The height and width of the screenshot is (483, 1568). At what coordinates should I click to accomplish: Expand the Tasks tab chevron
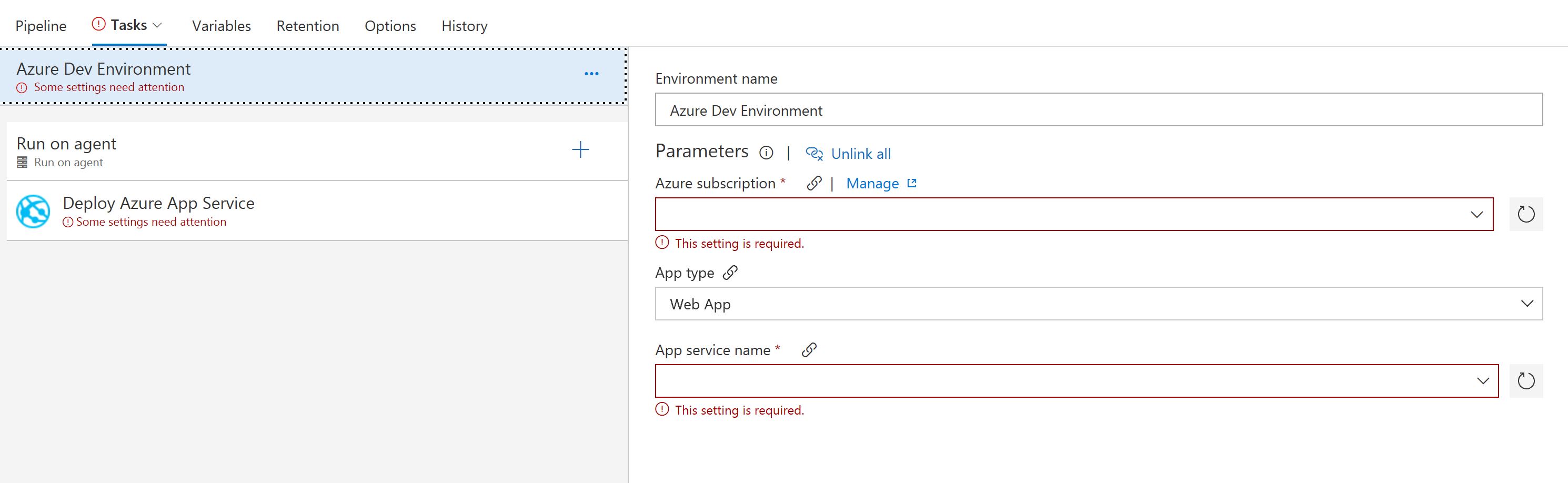(x=157, y=26)
